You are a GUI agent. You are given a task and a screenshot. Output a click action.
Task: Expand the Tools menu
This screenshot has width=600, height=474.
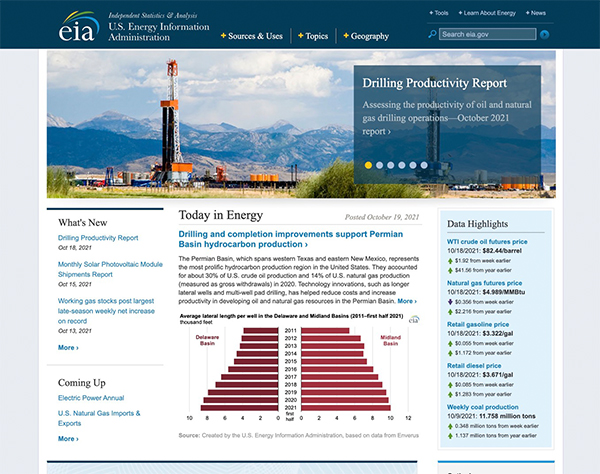pyautogui.click(x=439, y=13)
